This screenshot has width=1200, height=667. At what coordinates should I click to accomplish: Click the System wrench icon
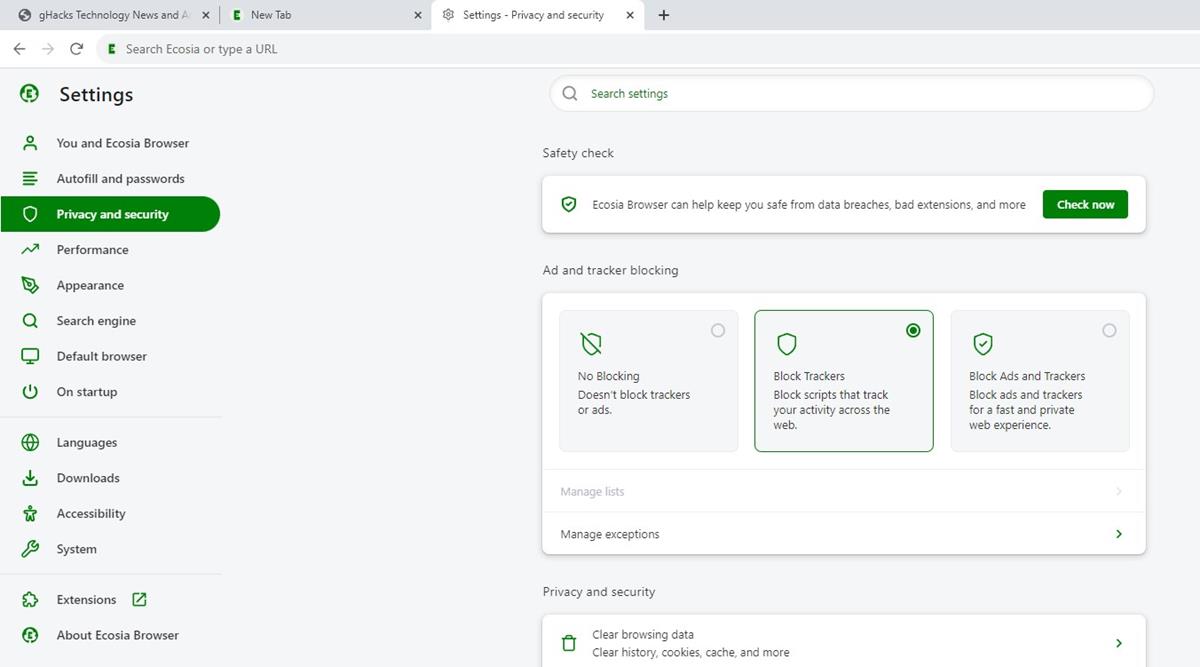tap(30, 549)
